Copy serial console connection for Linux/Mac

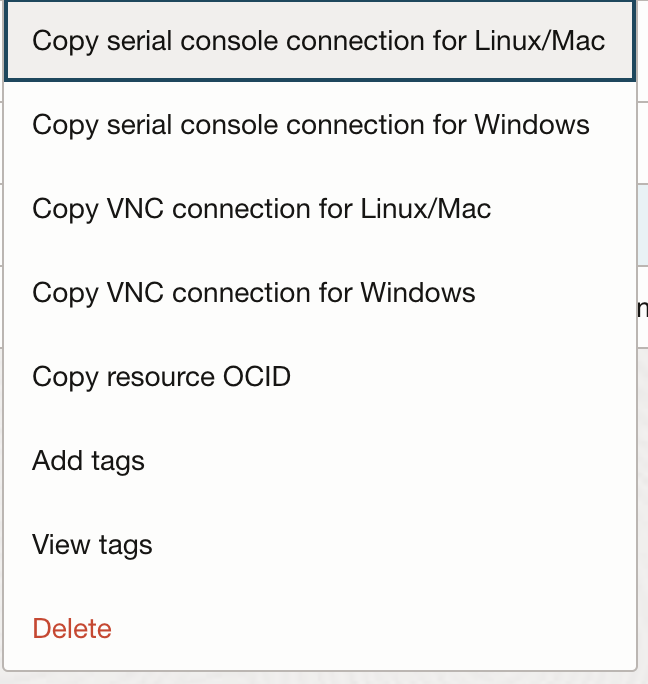(x=318, y=41)
